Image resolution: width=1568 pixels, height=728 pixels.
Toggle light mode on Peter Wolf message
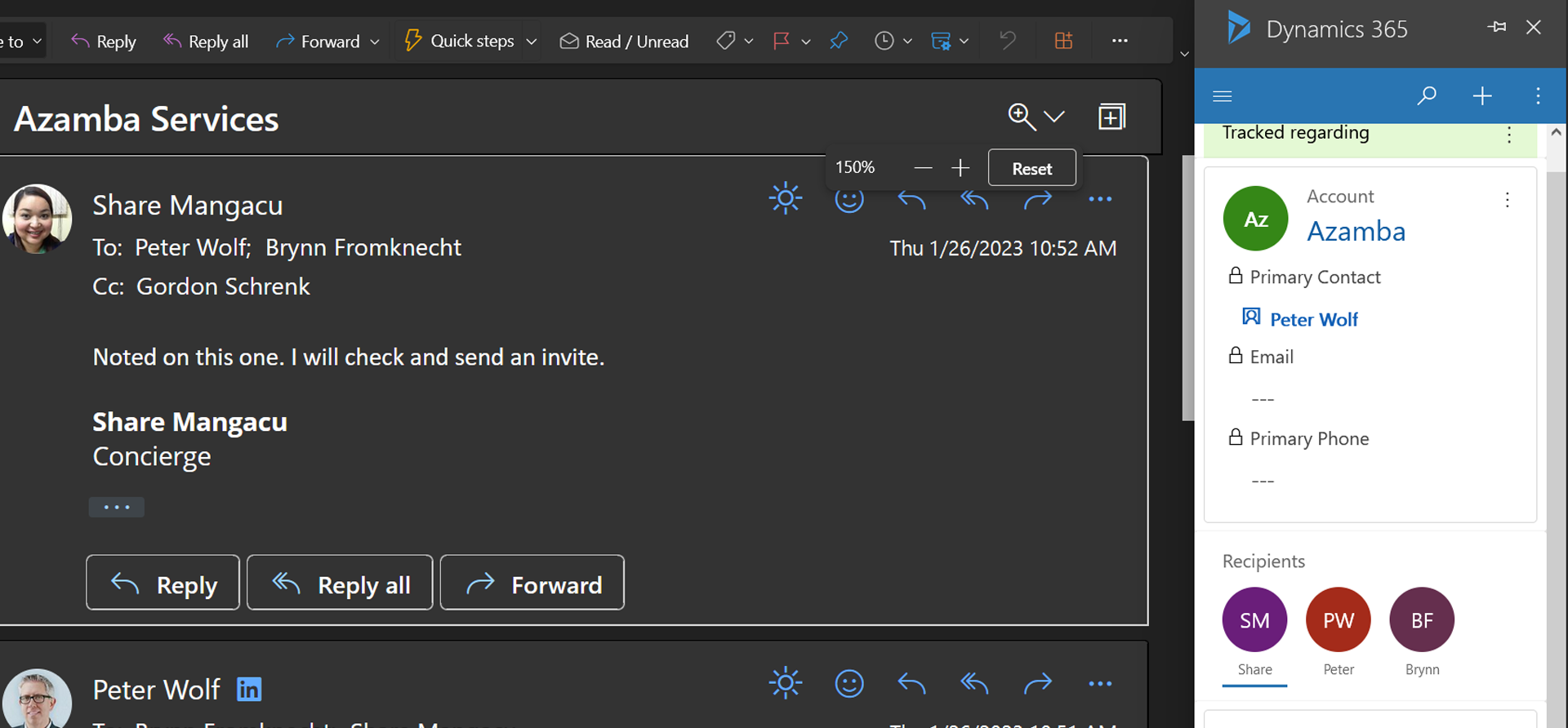(786, 683)
